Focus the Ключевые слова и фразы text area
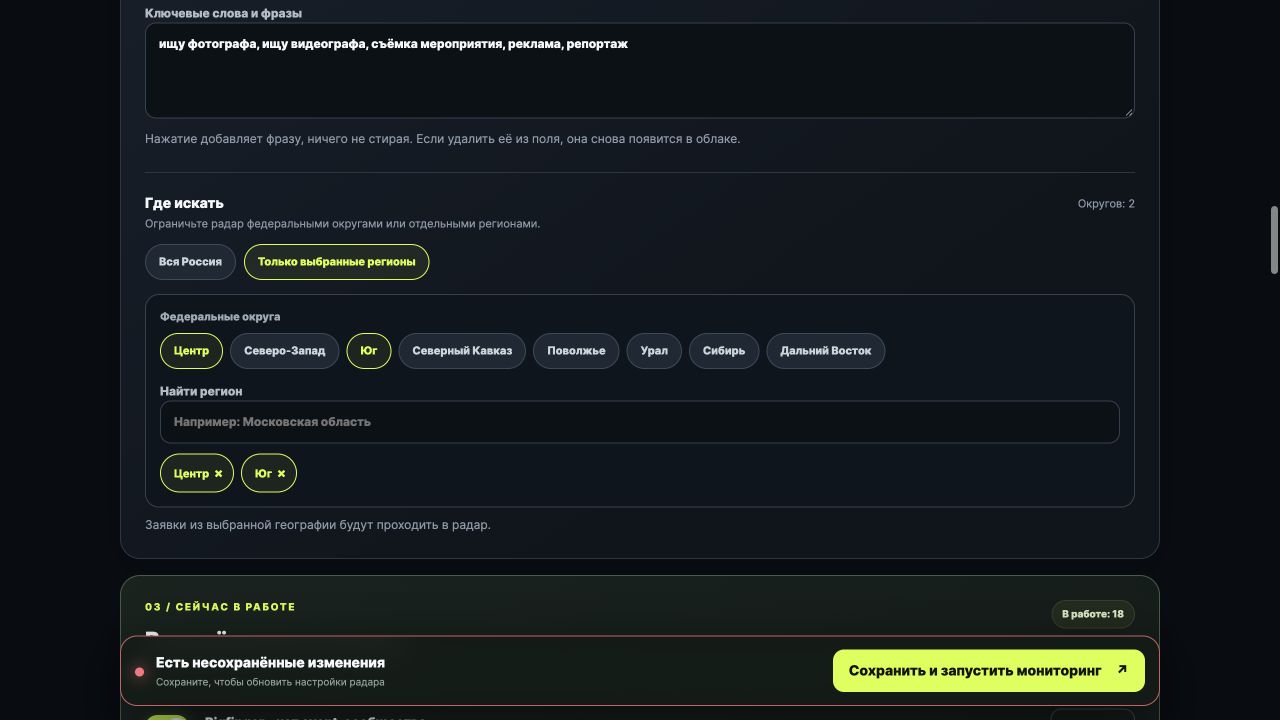The image size is (1280, 720). tap(640, 71)
